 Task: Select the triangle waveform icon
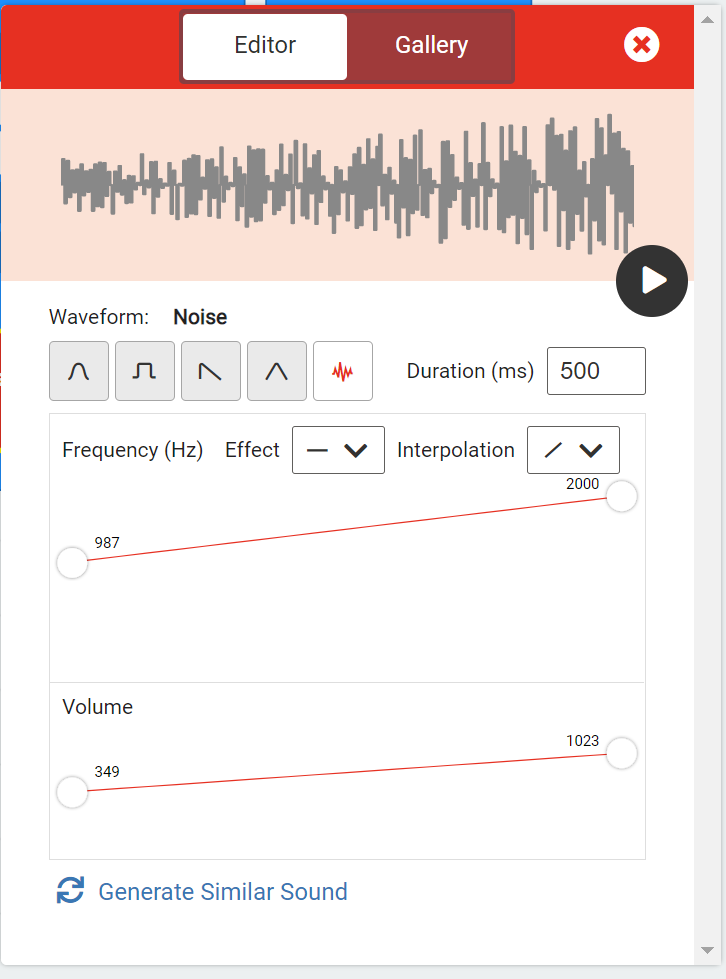tap(276, 370)
